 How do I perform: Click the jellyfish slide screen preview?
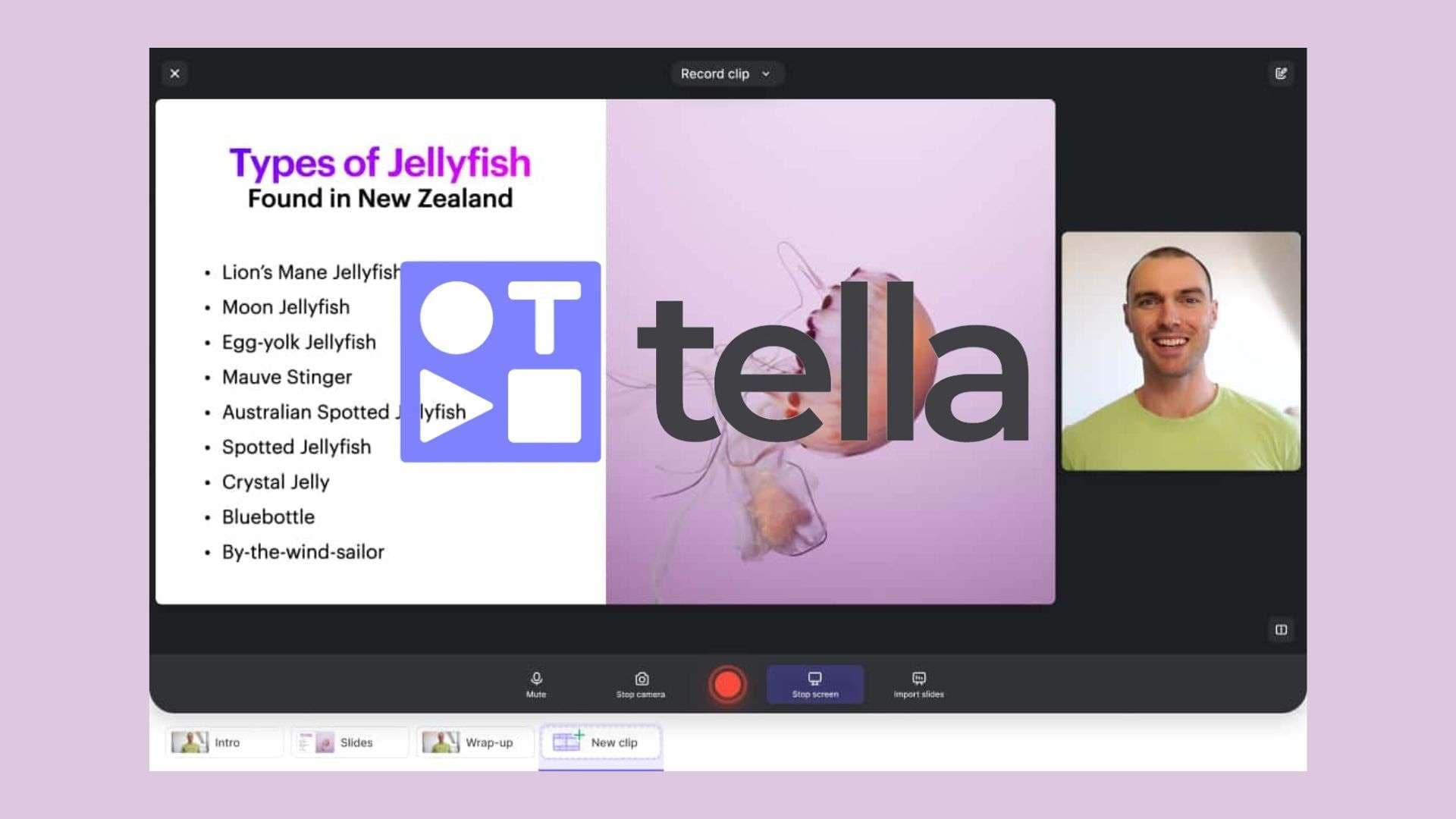(605, 351)
